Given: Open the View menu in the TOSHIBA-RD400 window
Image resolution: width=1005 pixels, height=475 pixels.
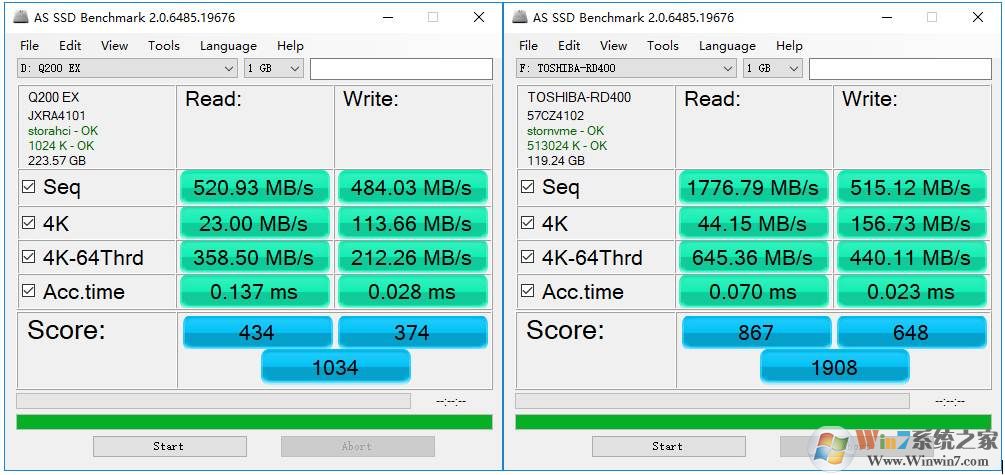Looking at the screenshot, I should [x=613, y=46].
